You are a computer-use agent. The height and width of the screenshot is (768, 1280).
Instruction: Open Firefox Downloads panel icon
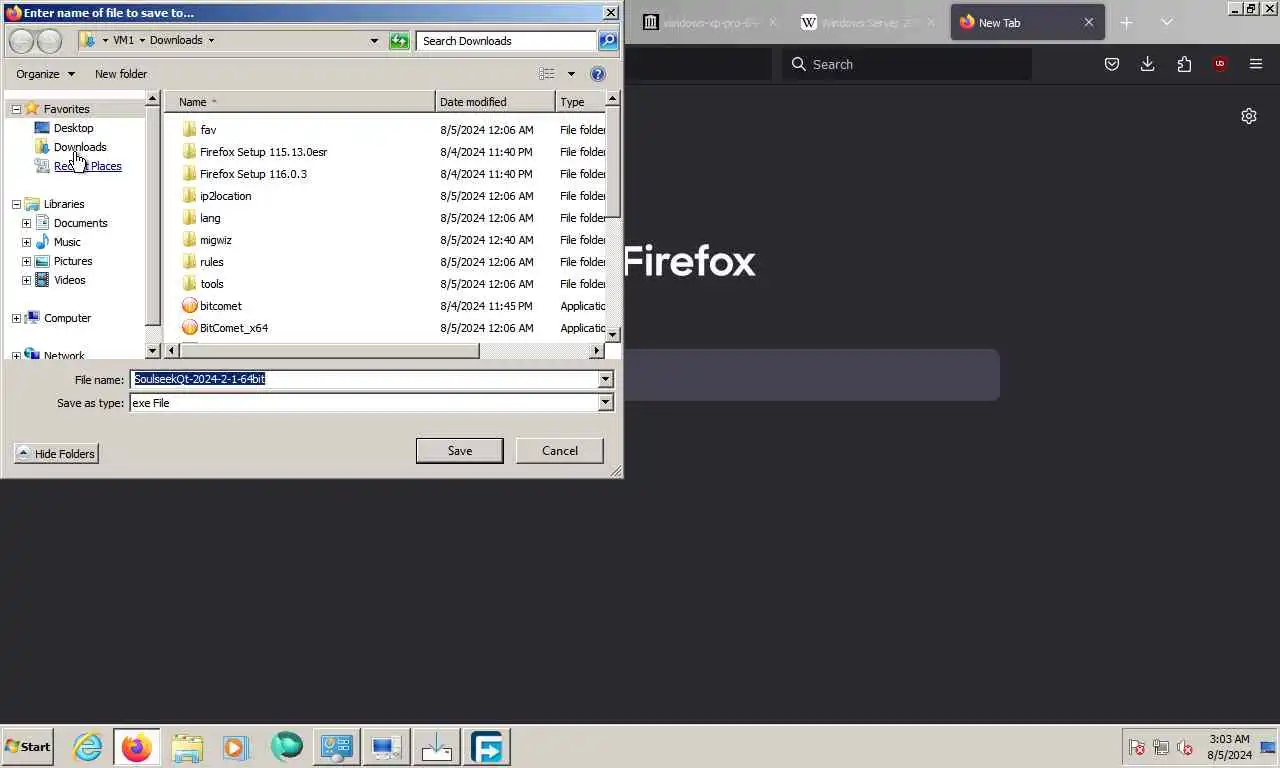pos(1148,64)
